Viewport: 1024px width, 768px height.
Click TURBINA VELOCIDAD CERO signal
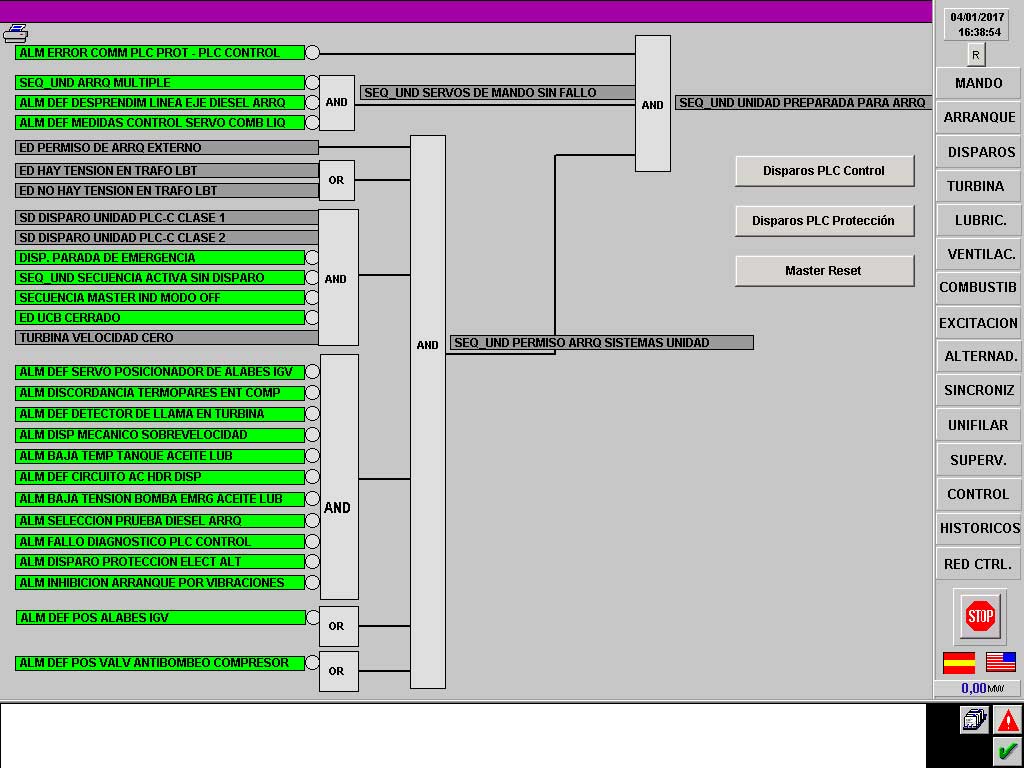(x=167, y=338)
